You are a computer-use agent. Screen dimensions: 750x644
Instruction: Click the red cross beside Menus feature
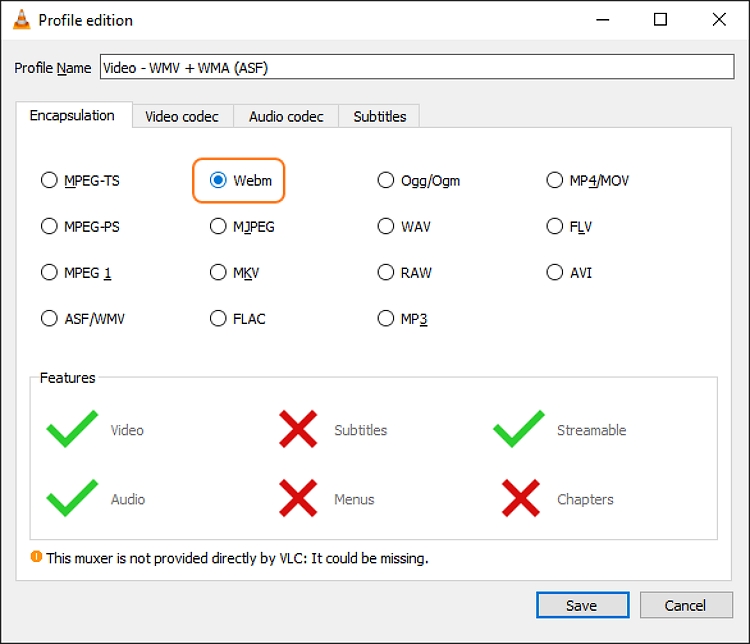[298, 498]
